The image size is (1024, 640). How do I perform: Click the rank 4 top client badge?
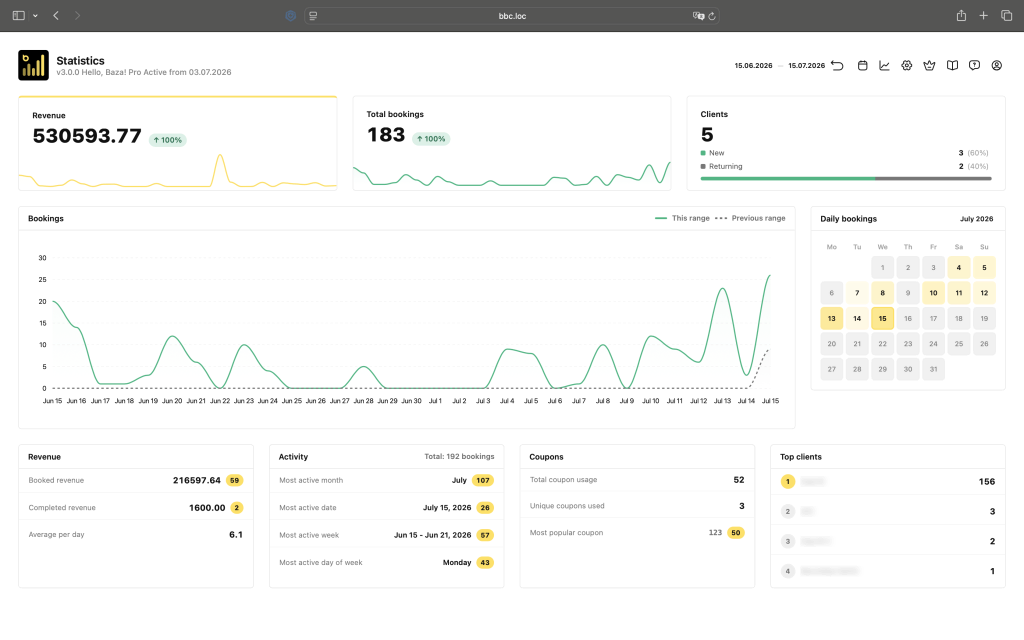pos(788,571)
